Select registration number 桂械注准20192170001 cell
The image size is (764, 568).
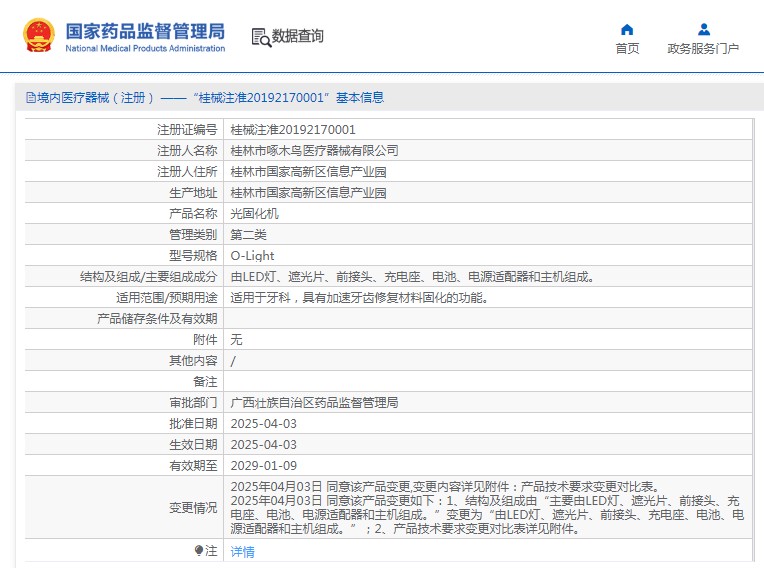click(293, 130)
